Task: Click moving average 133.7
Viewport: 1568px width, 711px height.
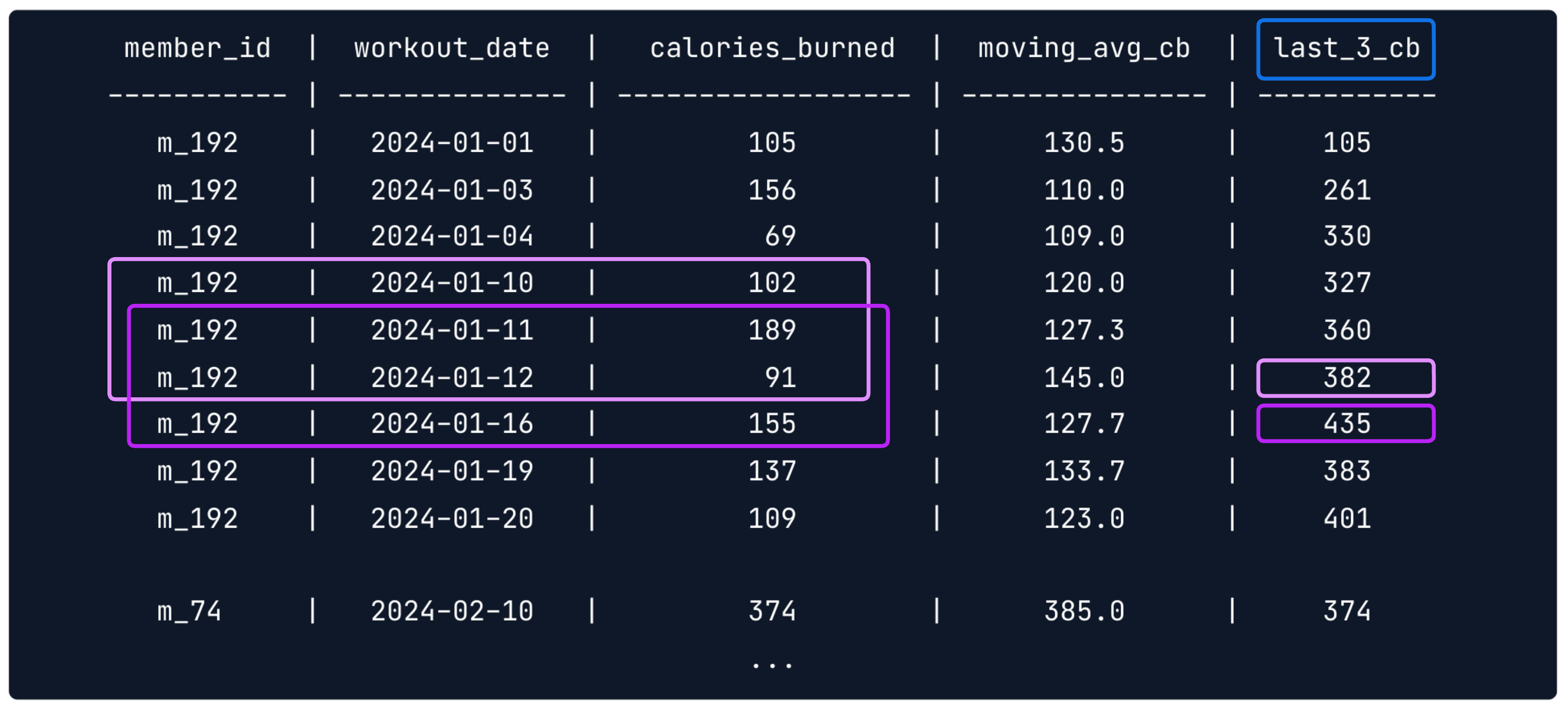Action: pyautogui.click(x=1083, y=471)
